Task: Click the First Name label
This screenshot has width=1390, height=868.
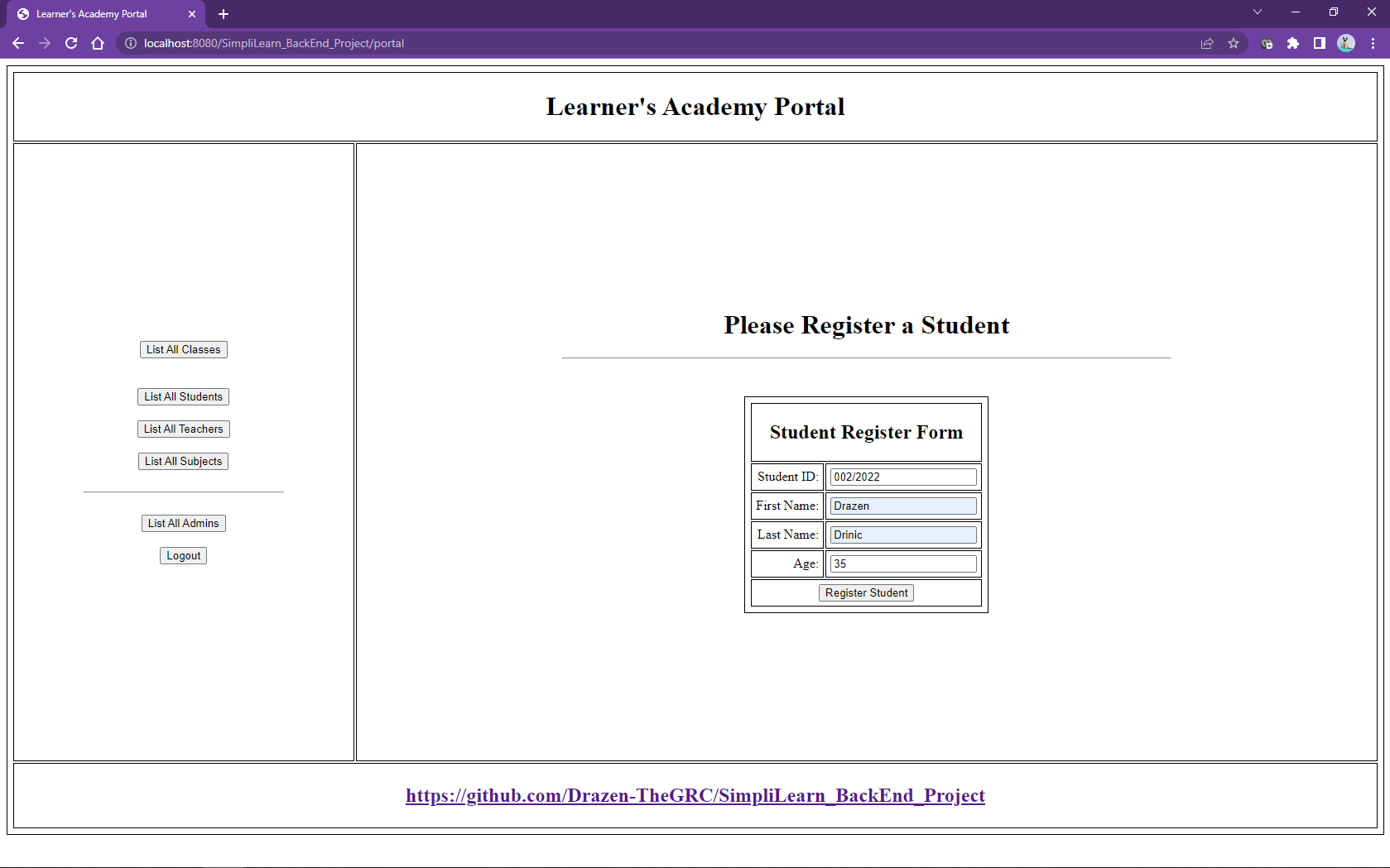Action: click(x=786, y=506)
